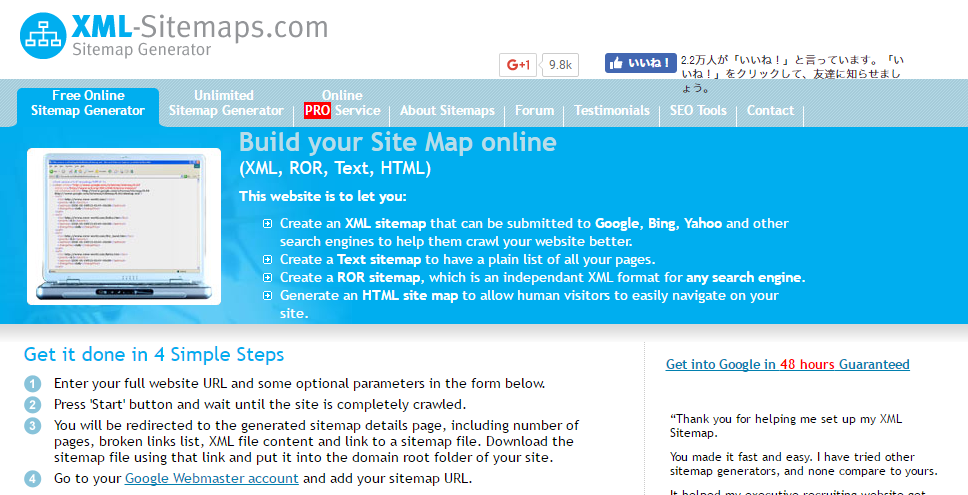This screenshot has height=495, width=968.
Task: Click the Facebook like button
Action: point(641,63)
